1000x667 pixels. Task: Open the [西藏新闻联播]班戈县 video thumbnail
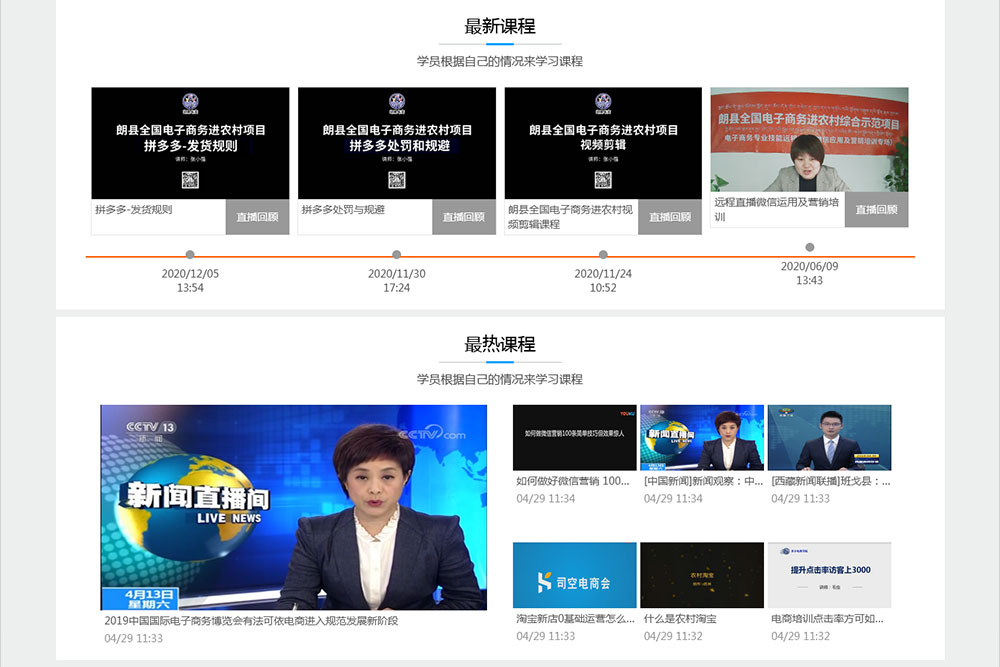(x=829, y=437)
